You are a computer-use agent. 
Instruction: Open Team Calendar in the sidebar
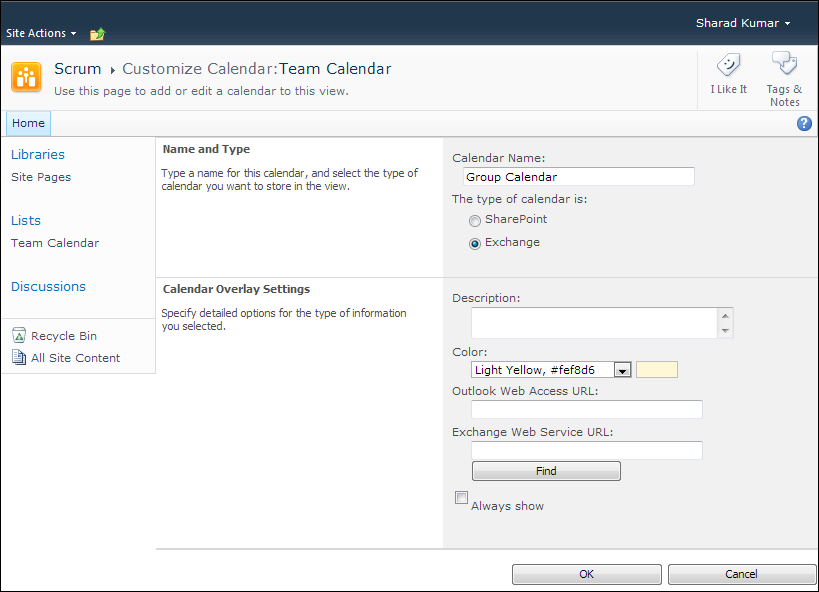pos(55,243)
